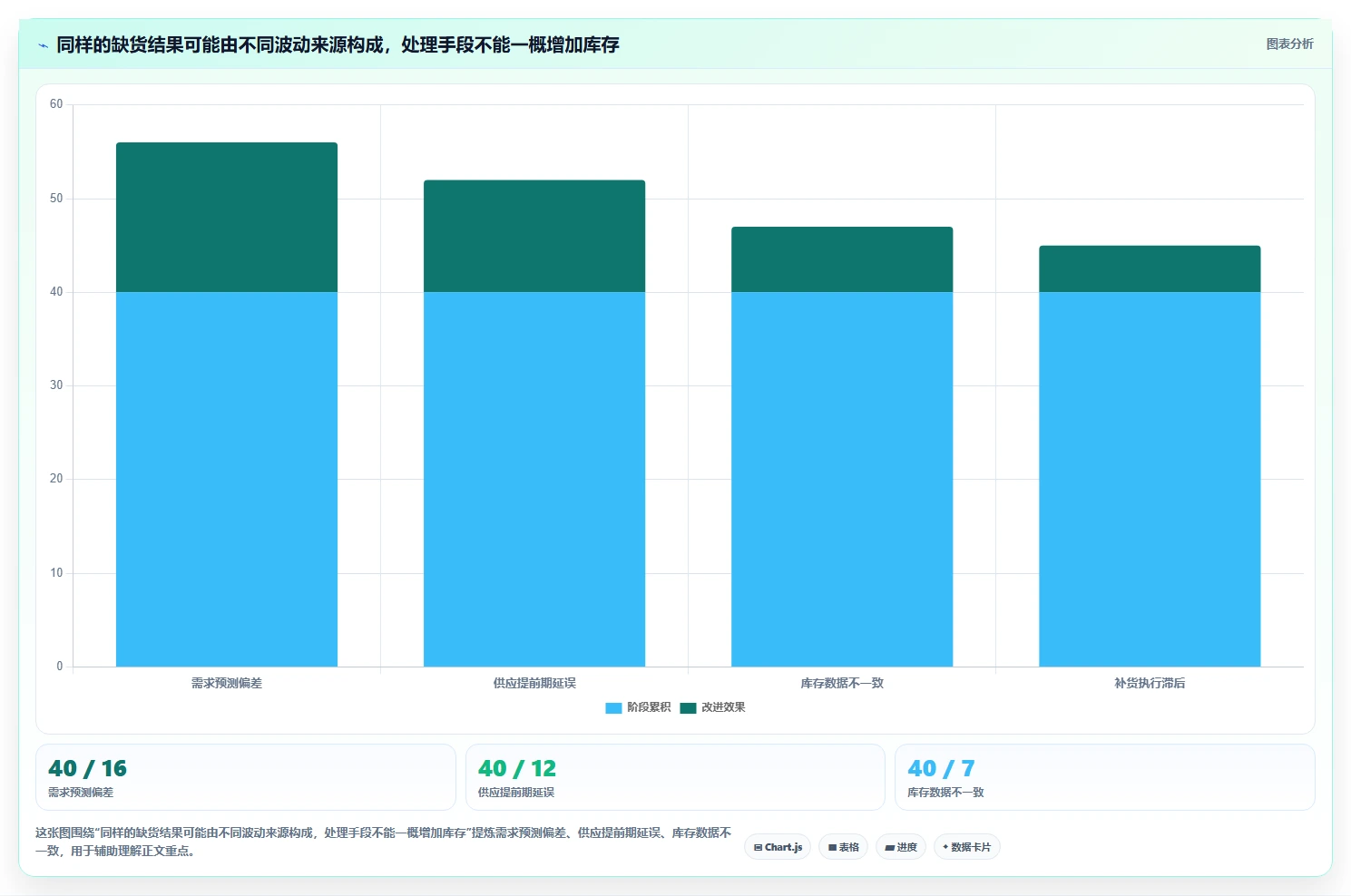1351x896 pixels.
Task: Click the dark green bar segment for 库存数据不一致
Action: click(x=842, y=259)
